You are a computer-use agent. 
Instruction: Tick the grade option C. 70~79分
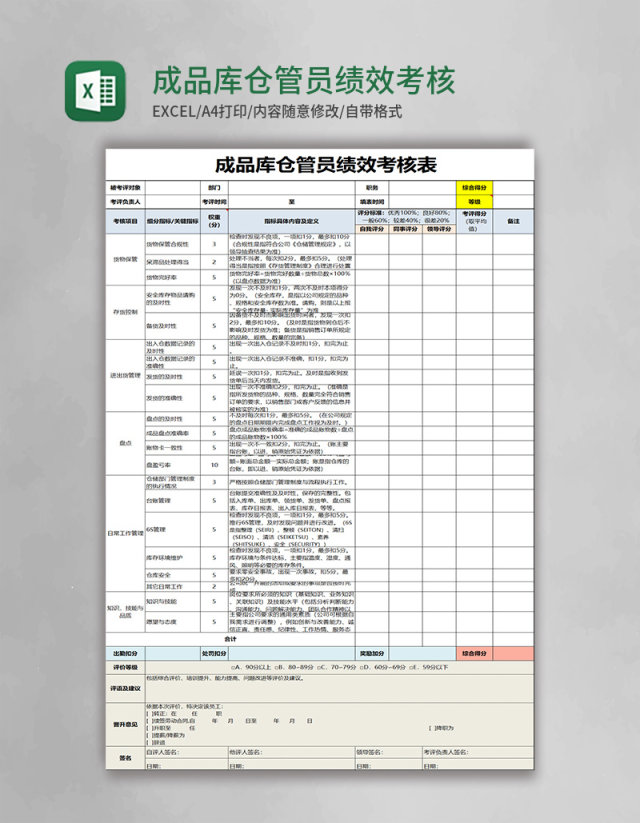tap(338, 668)
